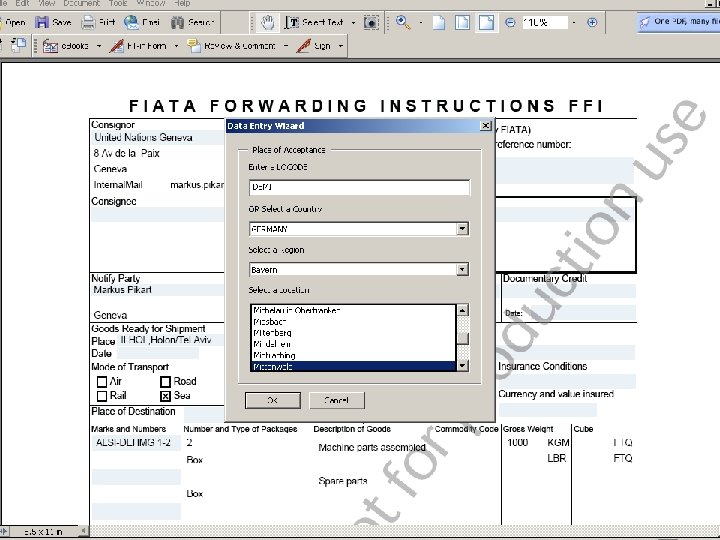Click the Insurance Conditions field
720x540 pixels.
[567, 381]
